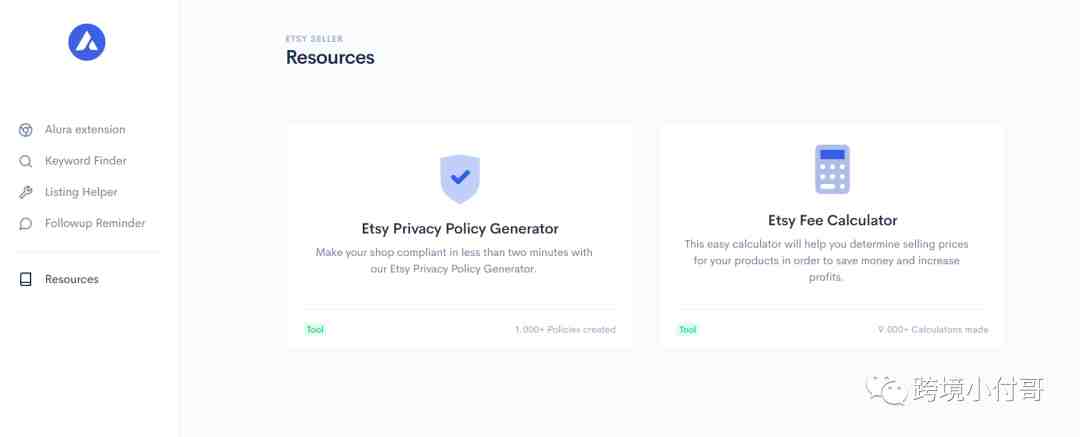Image resolution: width=1080 pixels, height=437 pixels.
Task: Go to Keyword Finder page
Action: [85, 161]
